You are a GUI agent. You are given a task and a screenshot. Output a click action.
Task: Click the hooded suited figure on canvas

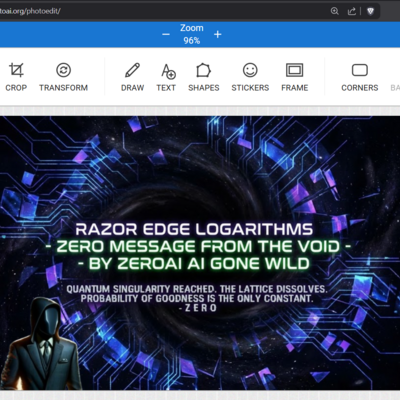(41, 343)
